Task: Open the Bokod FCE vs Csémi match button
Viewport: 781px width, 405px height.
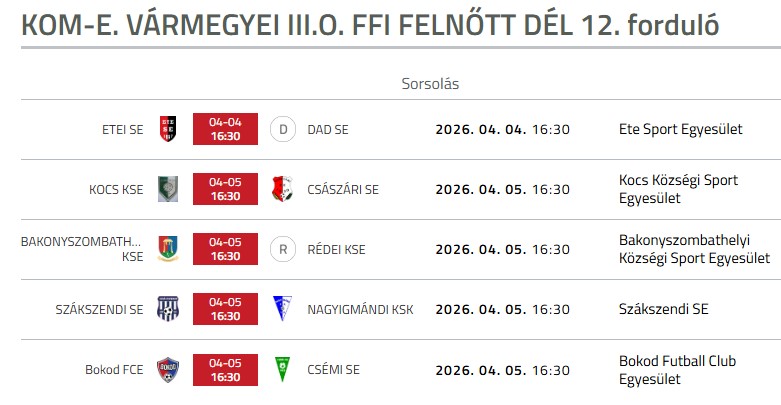Action: coord(225,369)
